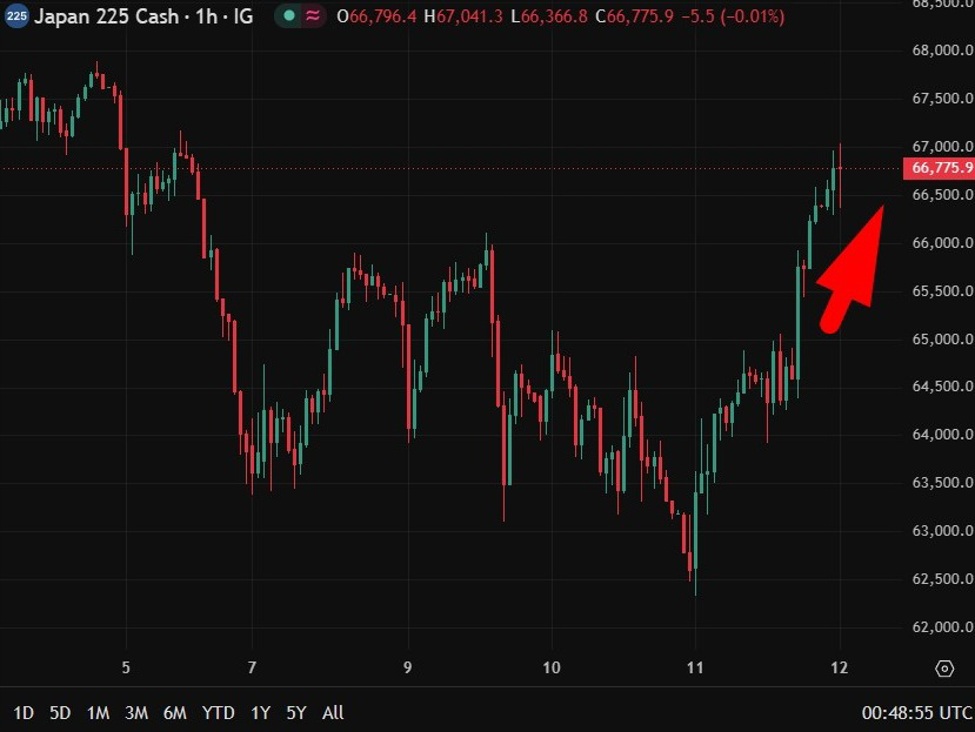
Task: Click date label 9 on time axis
Action: (x=407, y=668)
